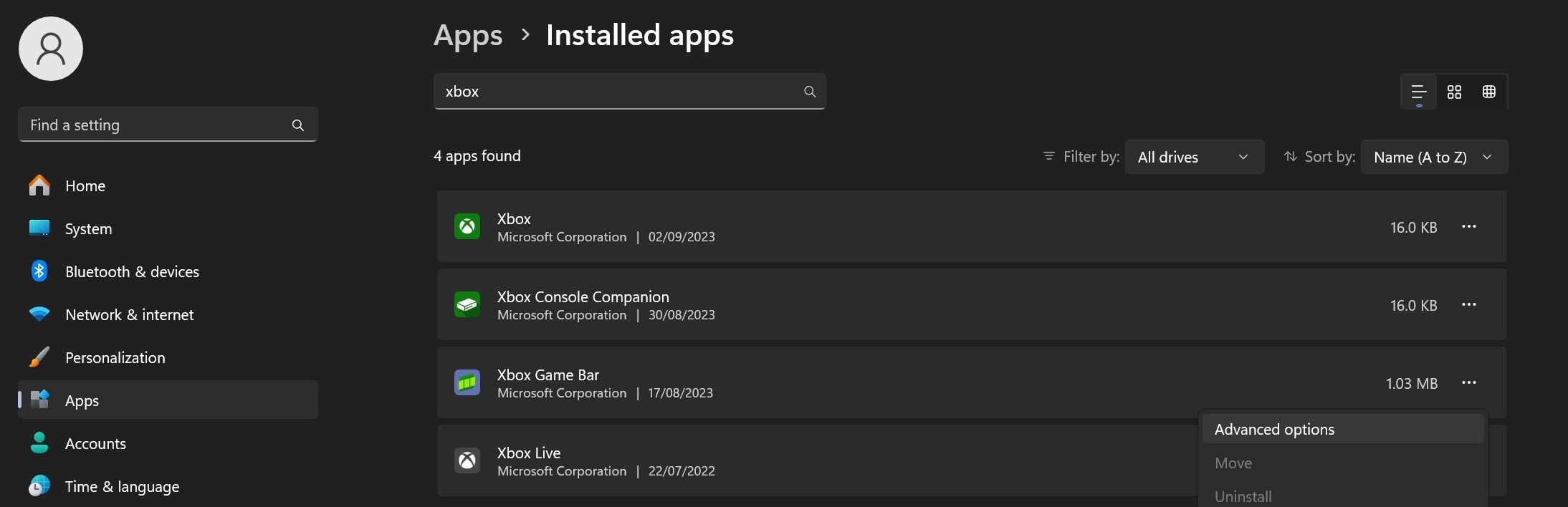Click the Xbox app green icon

pos(467,227)
